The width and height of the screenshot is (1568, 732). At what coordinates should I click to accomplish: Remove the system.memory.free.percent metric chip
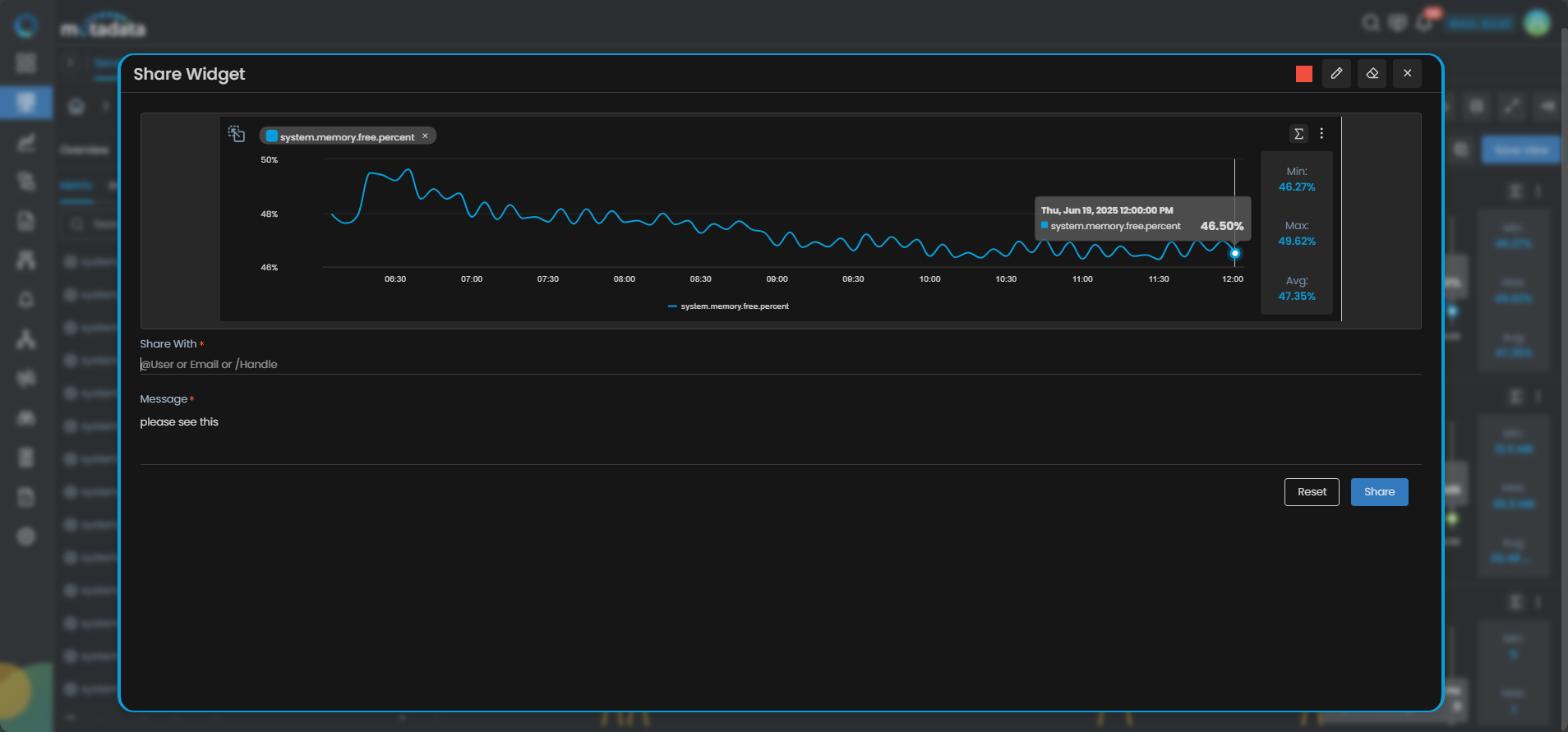pos(426,136)
